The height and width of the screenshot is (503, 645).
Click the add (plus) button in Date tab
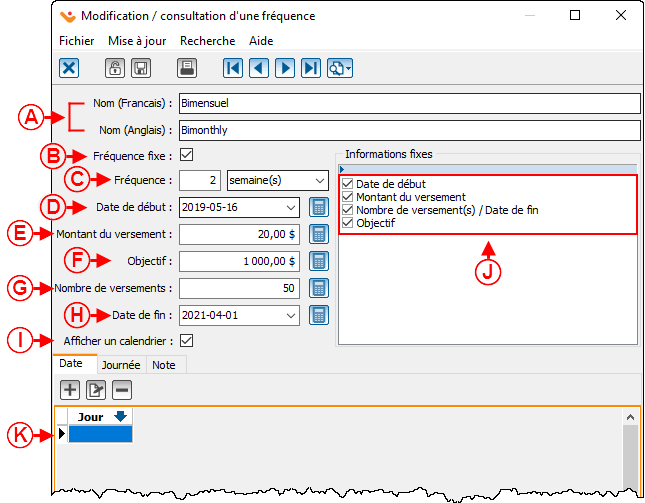click(x=71, y=391)
